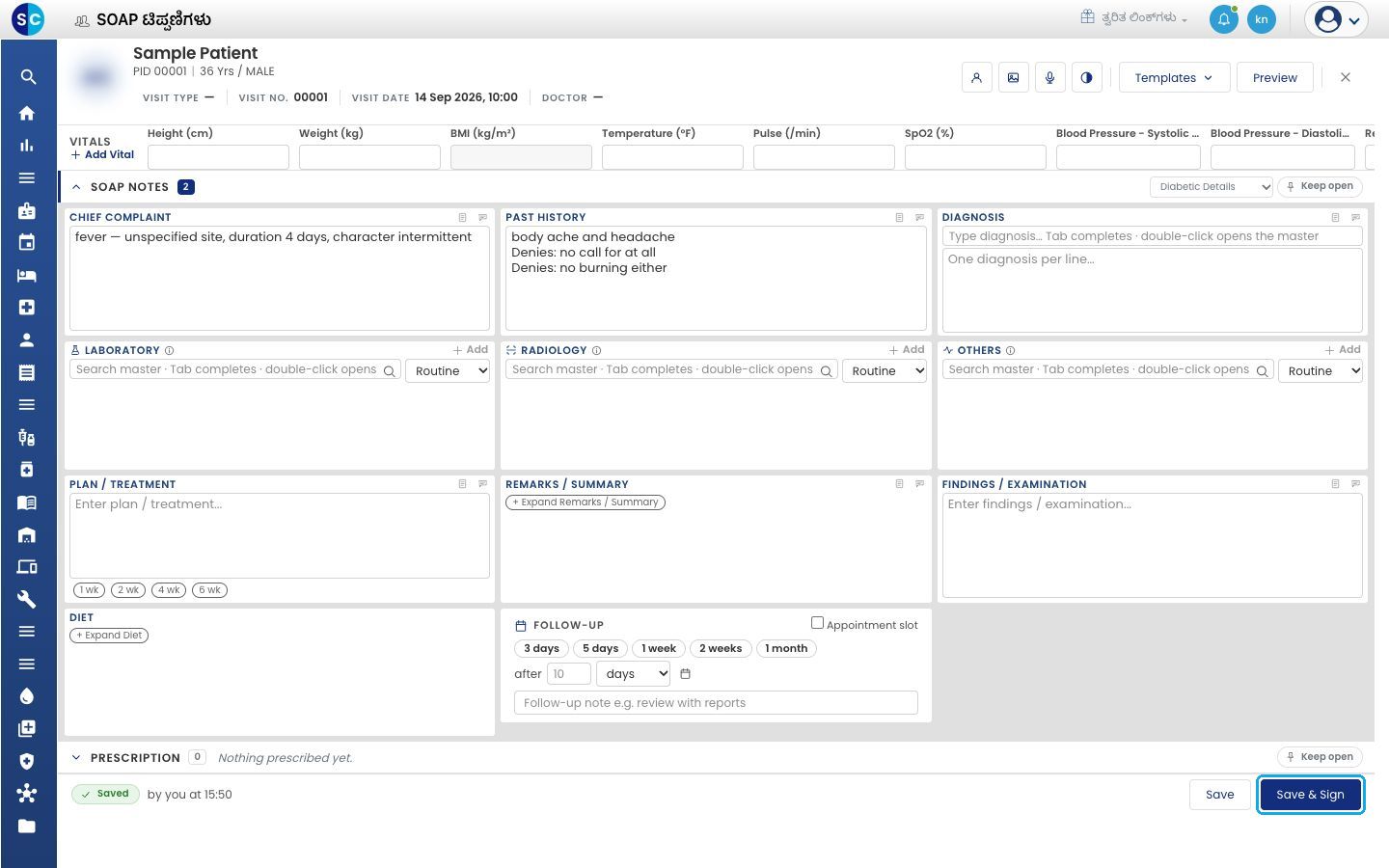Click Save & Sign
The image size is (1389, 868).
(1310, 795)
